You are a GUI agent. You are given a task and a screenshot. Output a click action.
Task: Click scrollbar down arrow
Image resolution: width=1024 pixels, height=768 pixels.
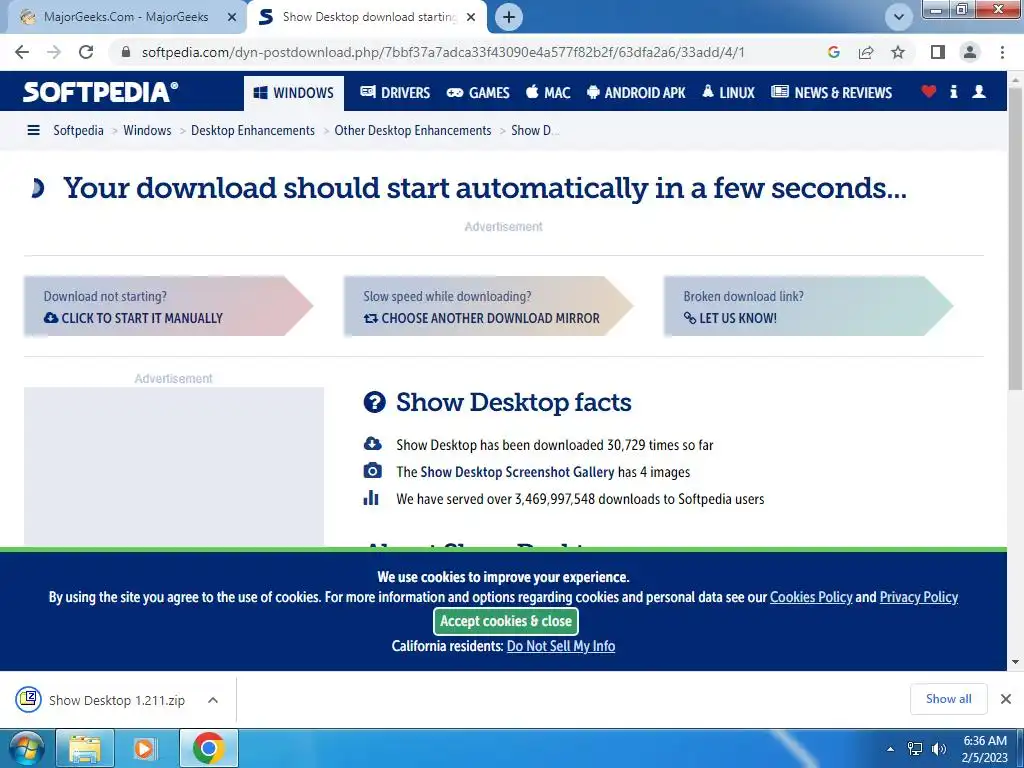(x=1016, y=662)
